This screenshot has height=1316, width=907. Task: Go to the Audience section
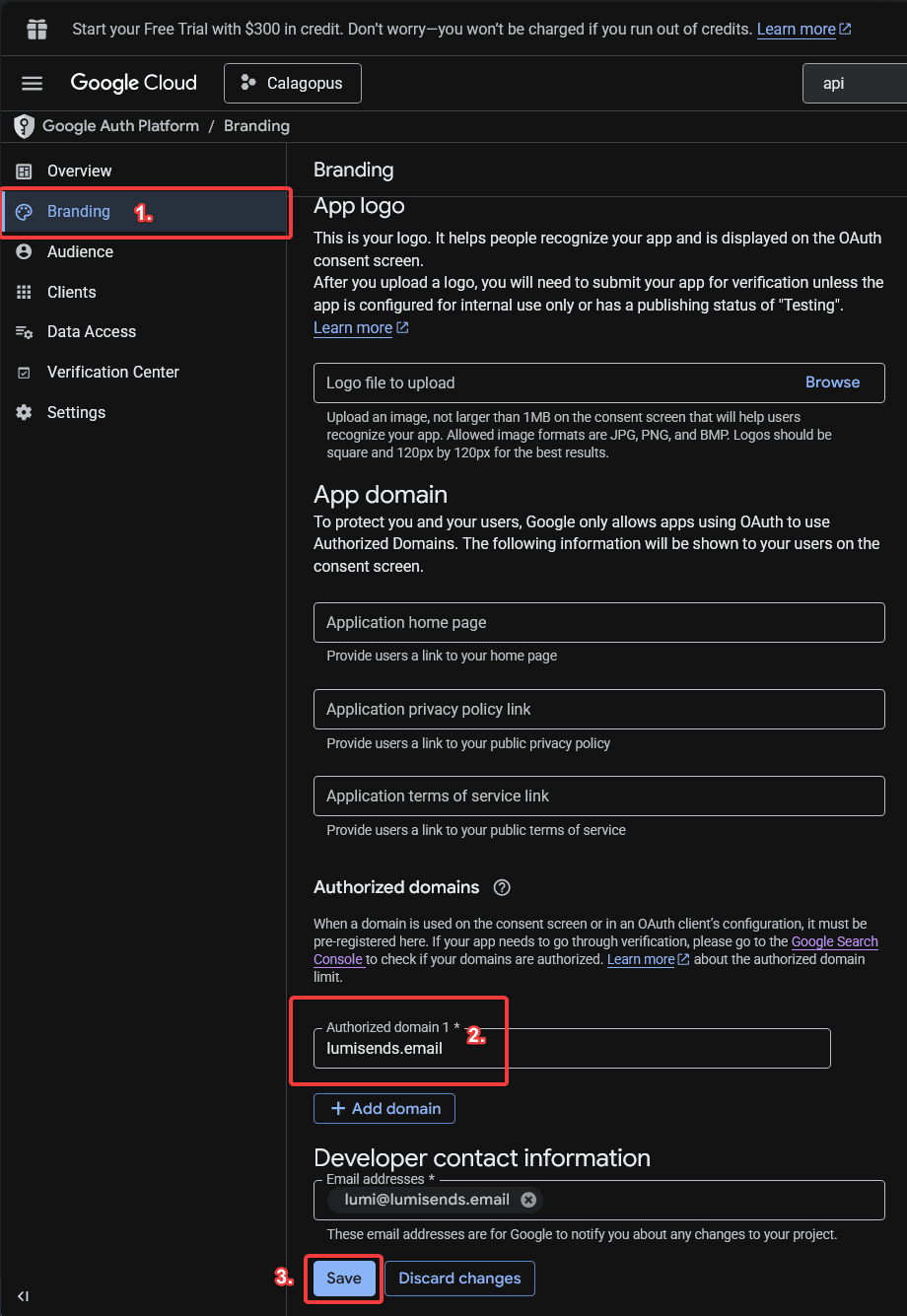tap(80, 252)
